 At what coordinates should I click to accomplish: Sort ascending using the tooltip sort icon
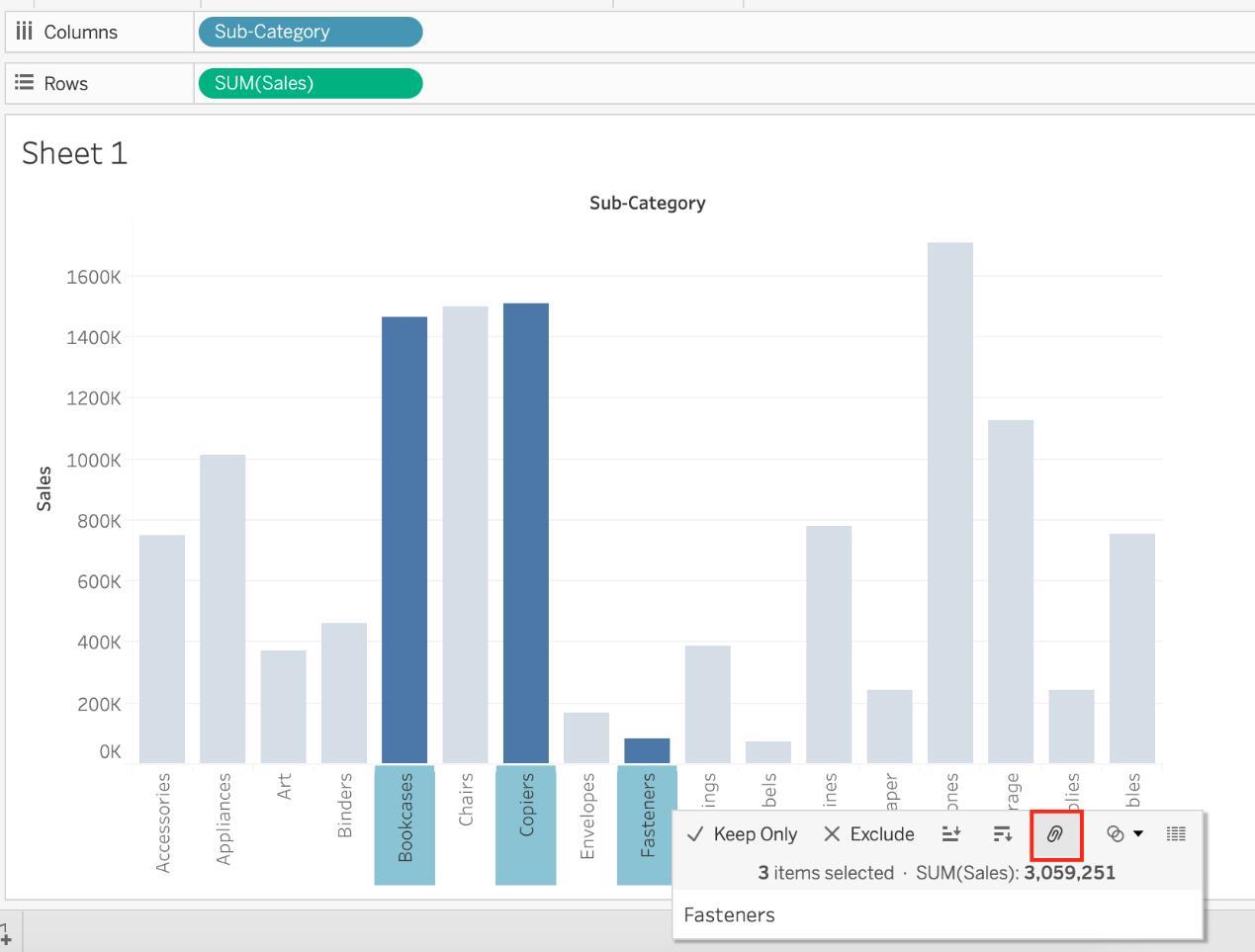point(951,834)
